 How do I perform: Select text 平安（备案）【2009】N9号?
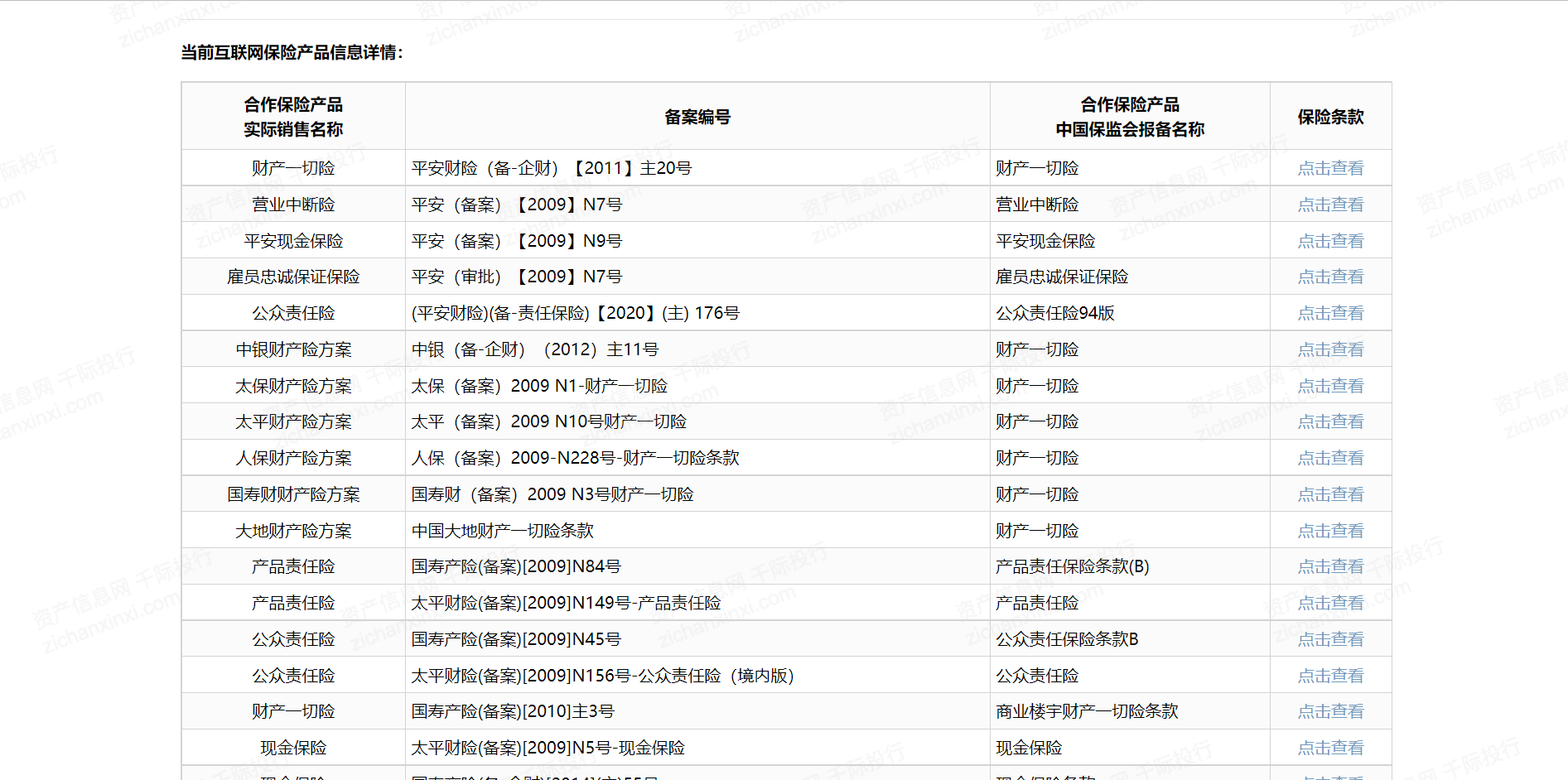click(517, 241)
